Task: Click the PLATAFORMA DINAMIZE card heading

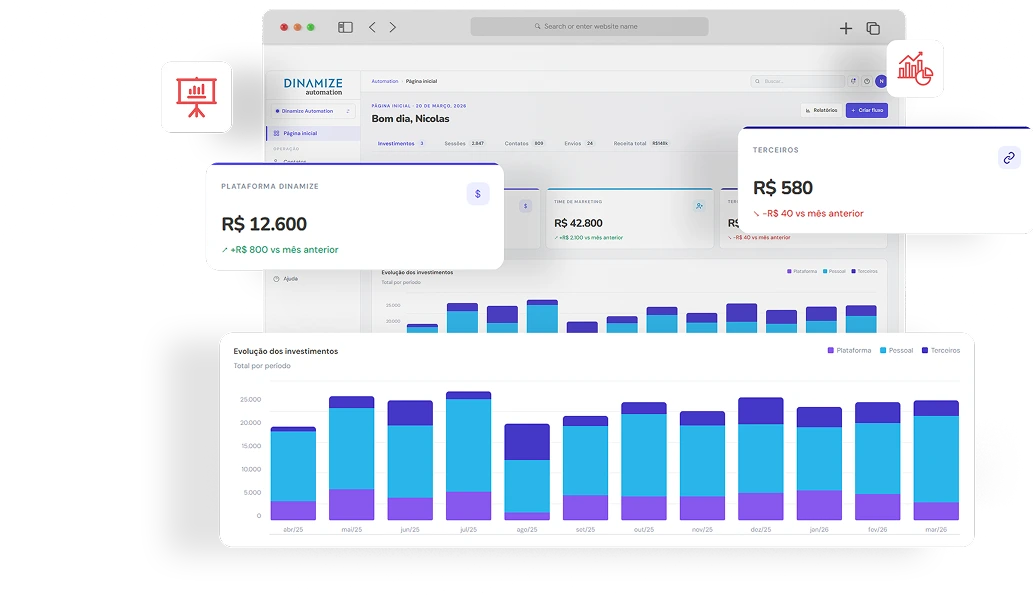Action: (x=270, y=186)
